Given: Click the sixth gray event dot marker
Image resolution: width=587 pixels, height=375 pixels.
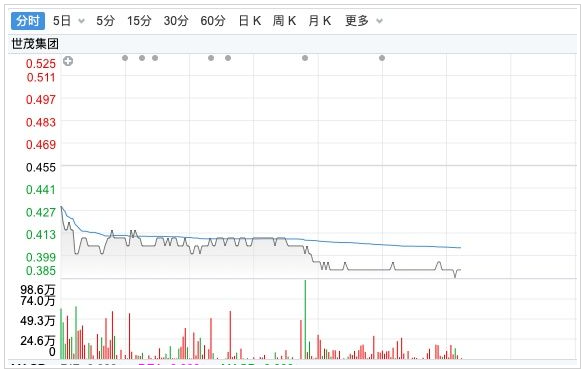Looking at the screenshot, I should [305, 58].
